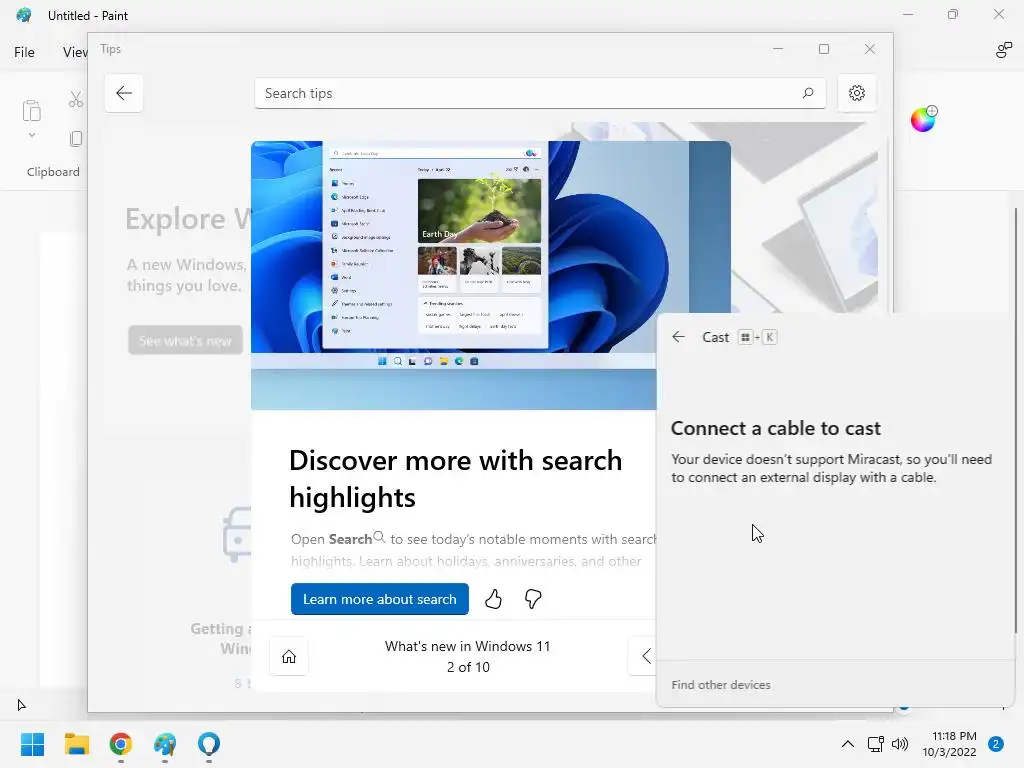Click 'What's new in Windows 11' label
Screen dimensions: 1024x768
click(x=468, y=646)
